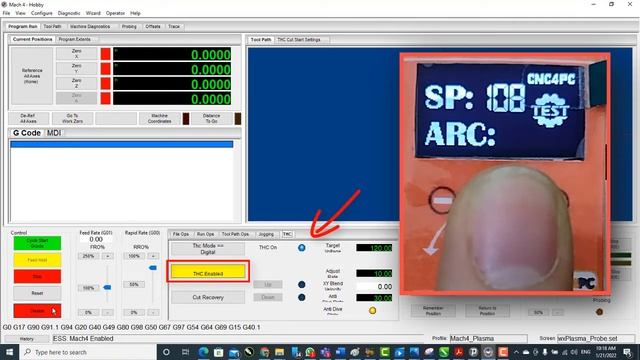The image size is (640, 360).
Task: Set feed rate override to 250%
Action: coord(89,256)
